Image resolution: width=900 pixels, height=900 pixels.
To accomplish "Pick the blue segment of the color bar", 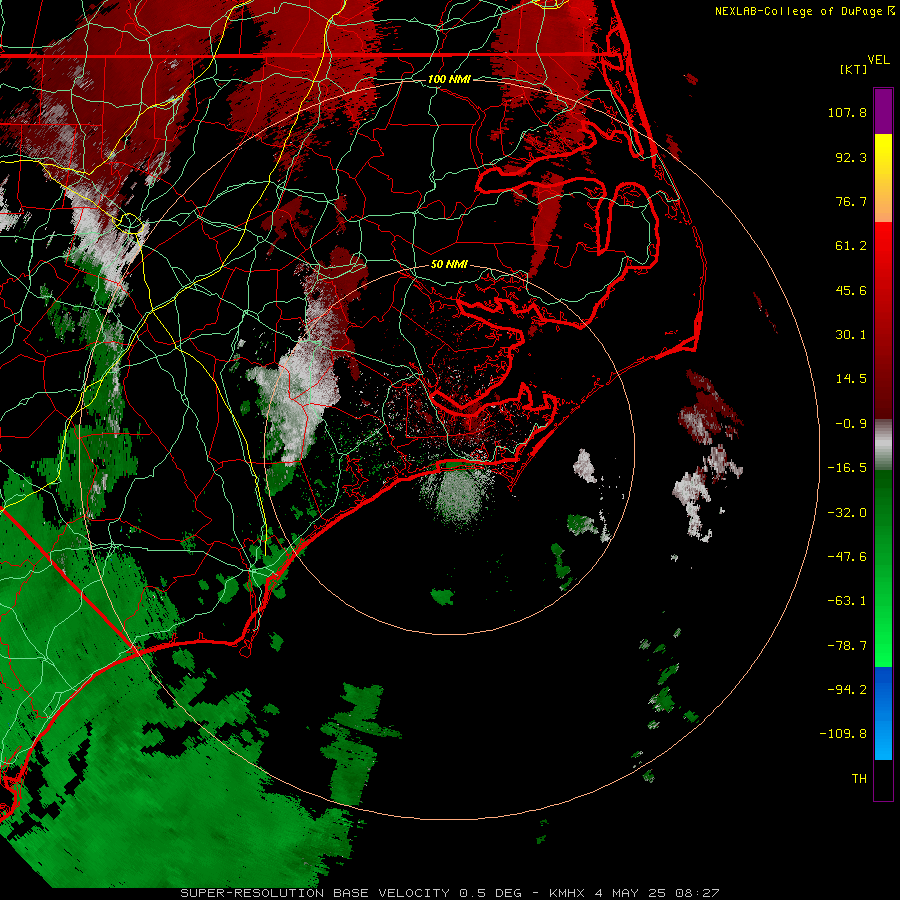I will click(x=883, y=713).
